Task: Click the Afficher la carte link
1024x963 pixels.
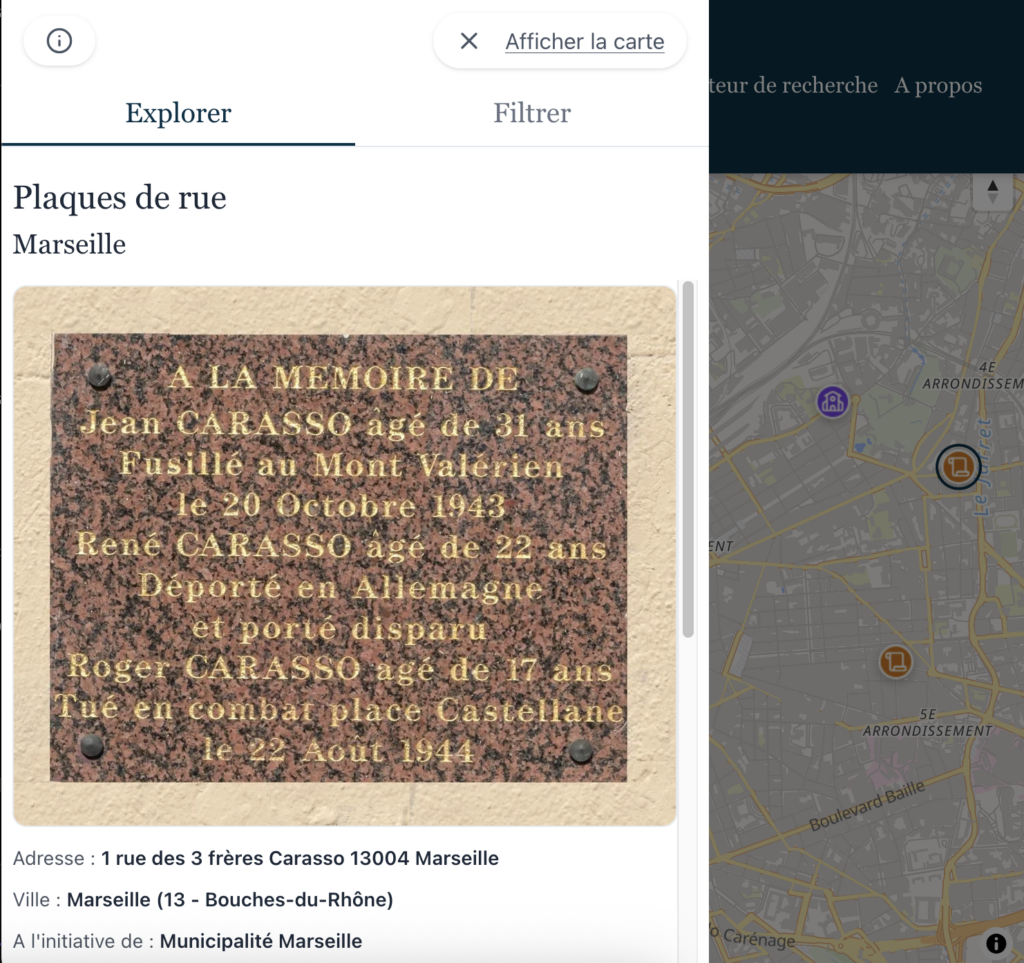Action: [584, 42]
